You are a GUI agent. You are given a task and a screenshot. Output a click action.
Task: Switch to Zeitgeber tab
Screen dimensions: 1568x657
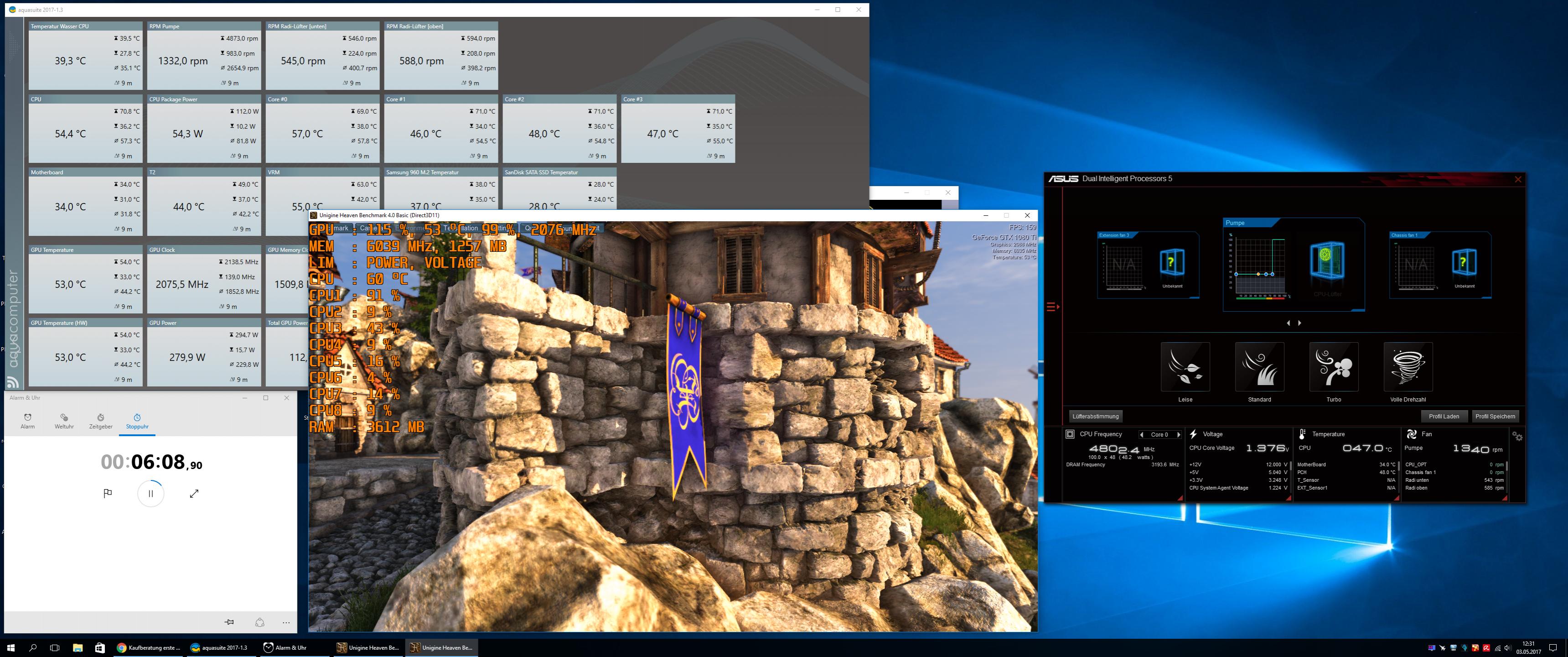[100, 421]
